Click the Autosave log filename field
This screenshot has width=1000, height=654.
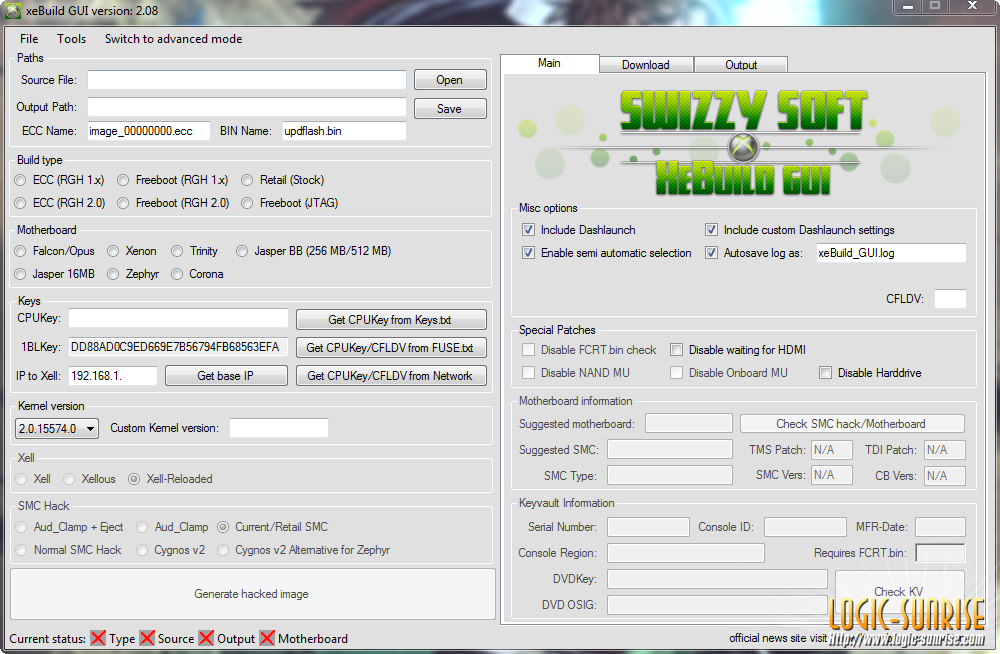coord(891,253)
